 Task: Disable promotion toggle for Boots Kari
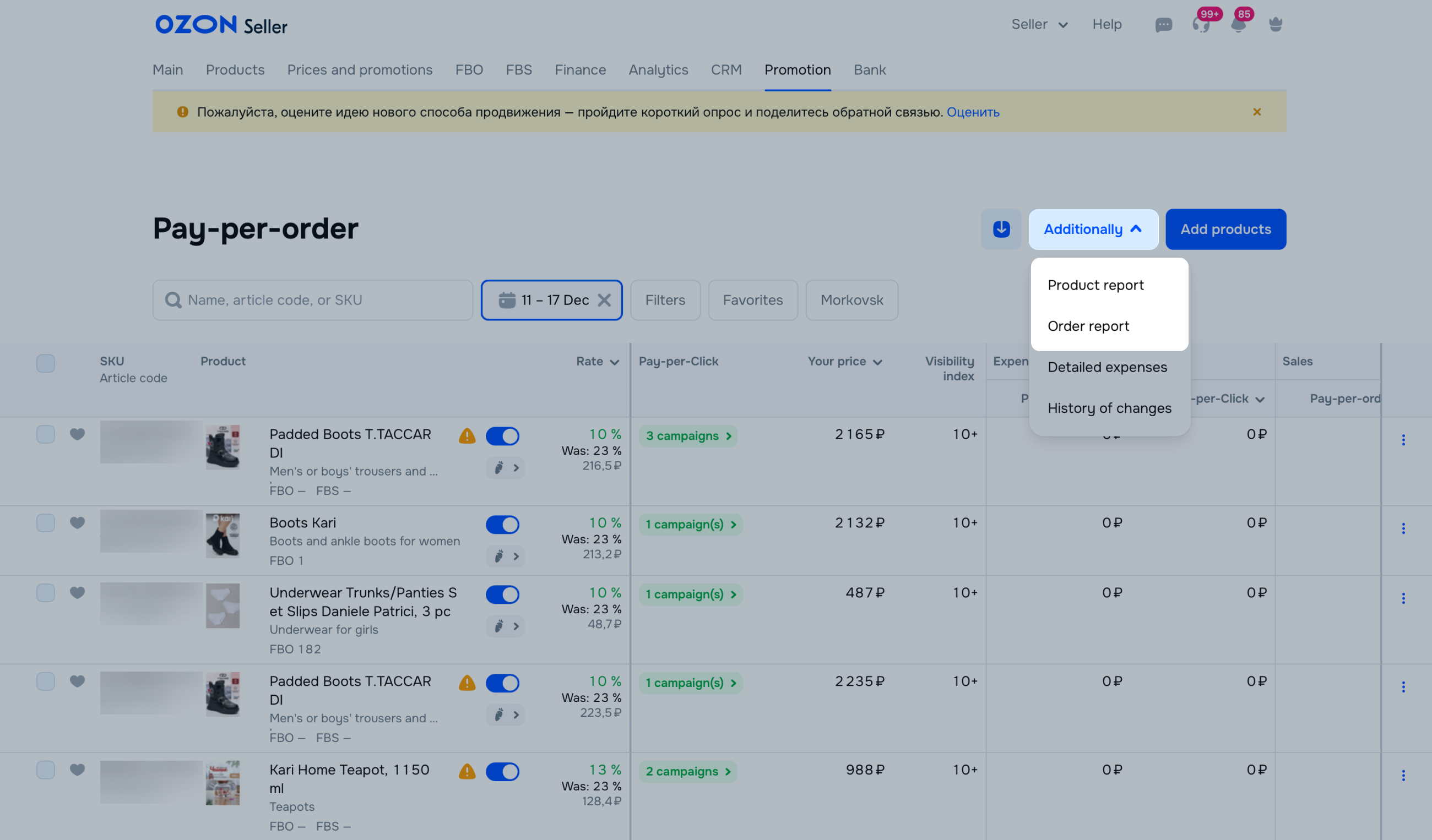502,524
